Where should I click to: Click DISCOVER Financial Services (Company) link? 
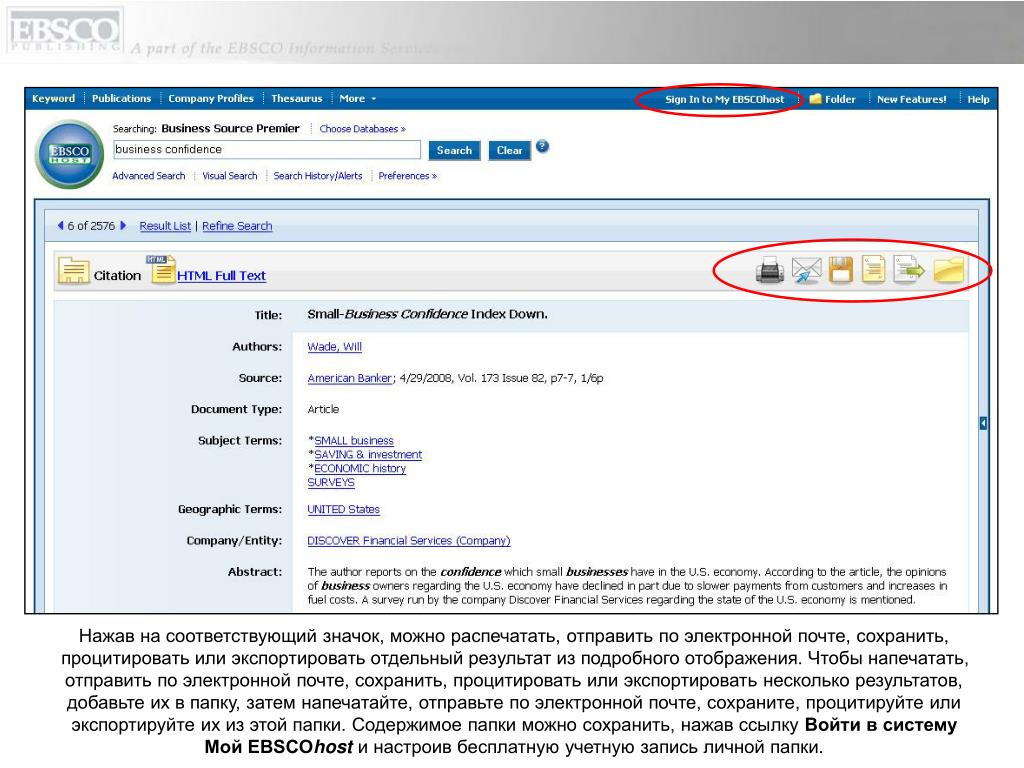click(x=409, y=541)
